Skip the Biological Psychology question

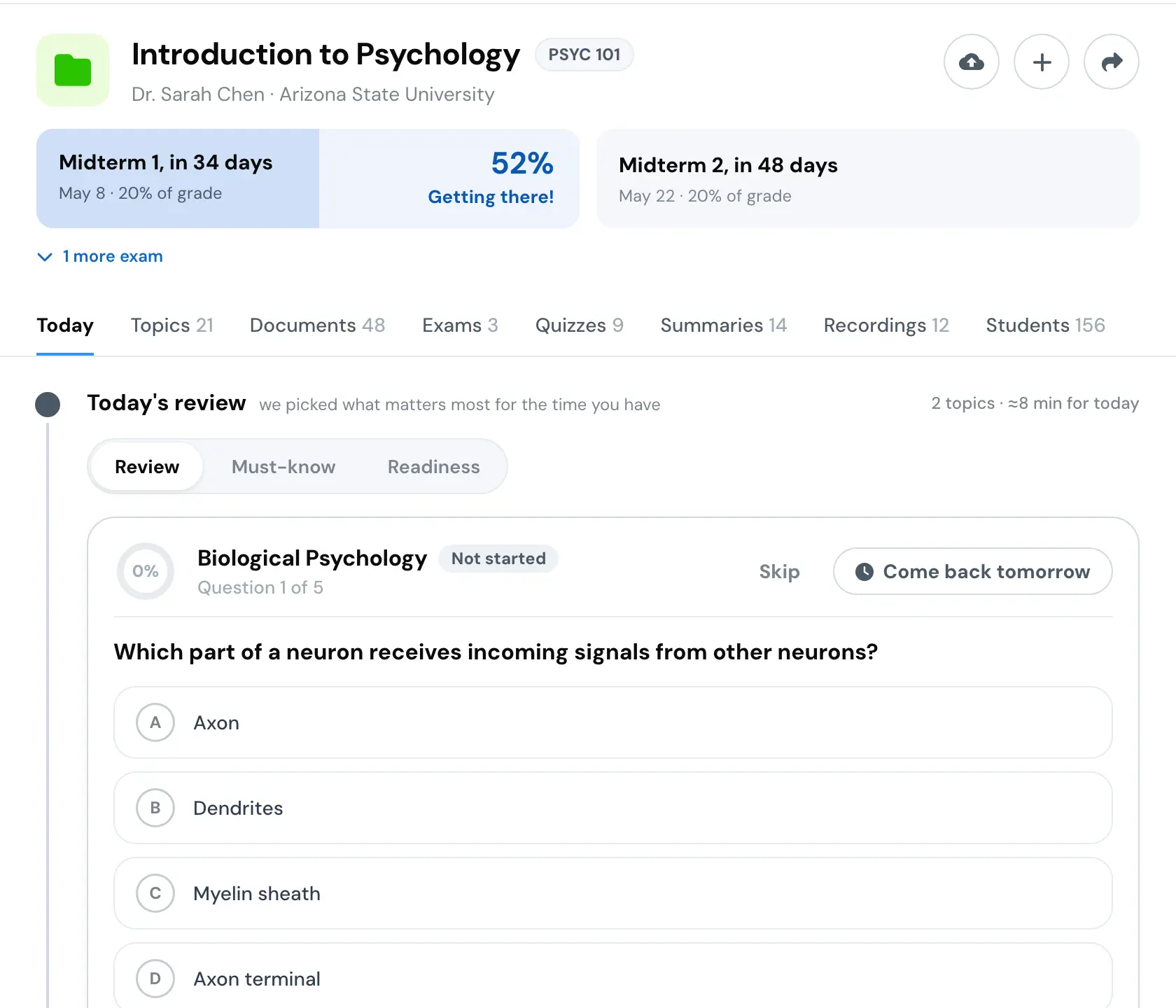(x=779, y=572)
